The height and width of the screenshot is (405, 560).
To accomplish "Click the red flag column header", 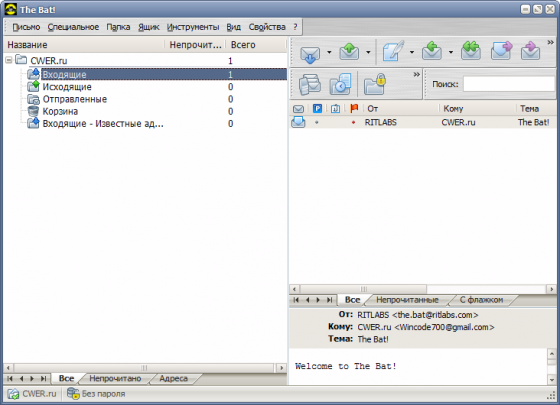I will click(x=354, y=109).
